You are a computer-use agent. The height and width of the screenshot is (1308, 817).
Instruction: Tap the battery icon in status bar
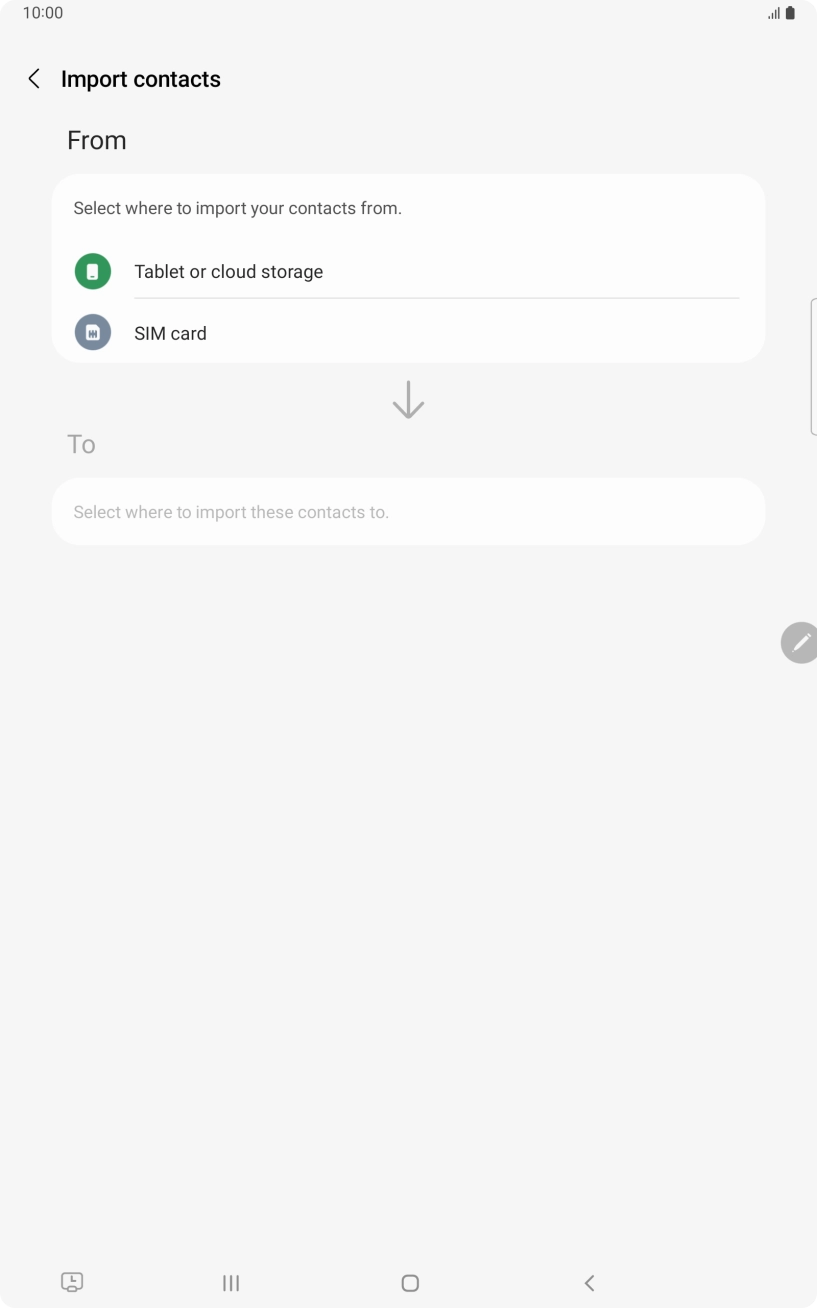pos(790,13)
